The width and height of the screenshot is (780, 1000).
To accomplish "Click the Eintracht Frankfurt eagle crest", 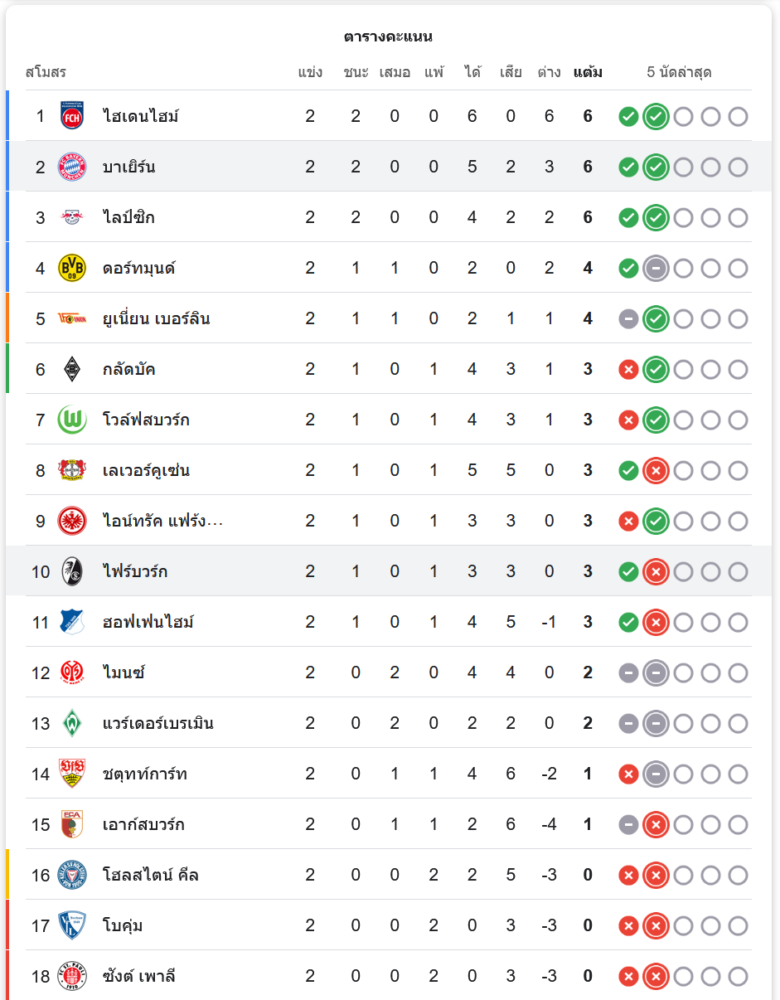I will pos(71,521).
